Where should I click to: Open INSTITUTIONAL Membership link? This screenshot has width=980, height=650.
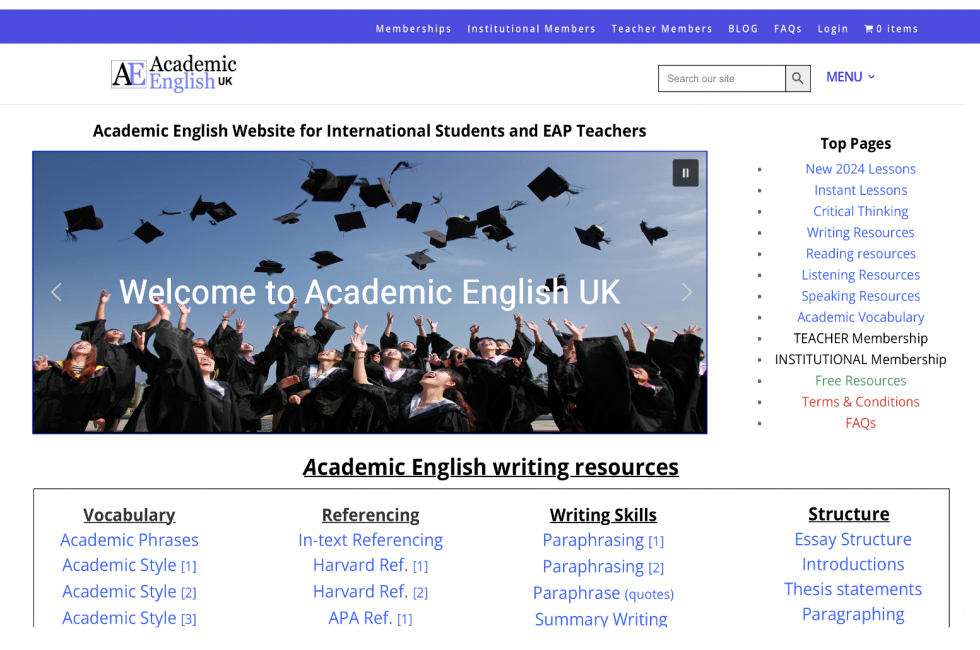pos(860,359)
